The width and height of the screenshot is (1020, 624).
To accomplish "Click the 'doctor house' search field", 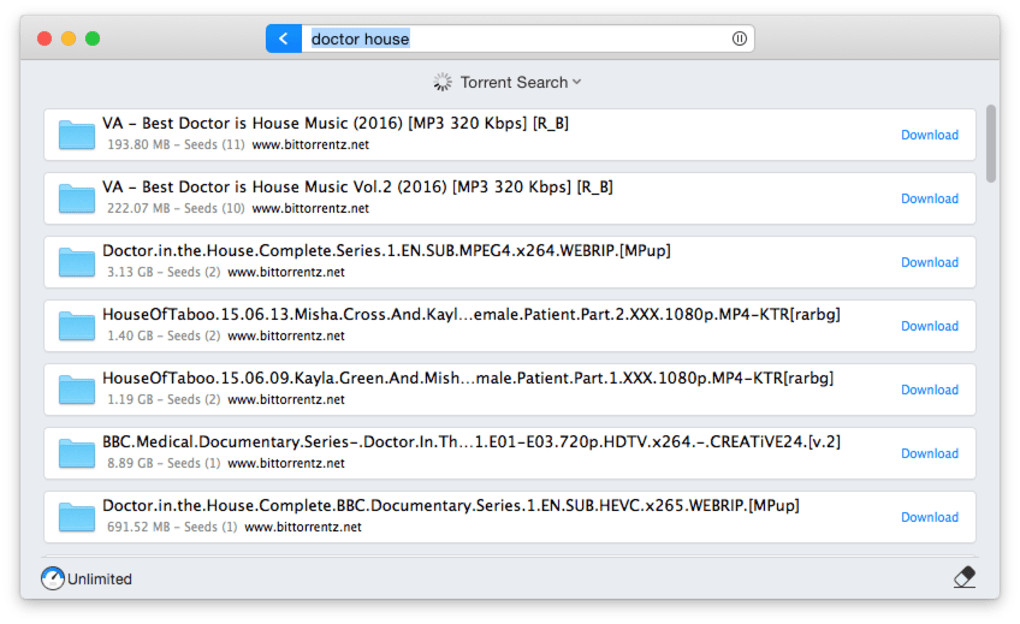I will pyautogui.click(x=520, y=39).
